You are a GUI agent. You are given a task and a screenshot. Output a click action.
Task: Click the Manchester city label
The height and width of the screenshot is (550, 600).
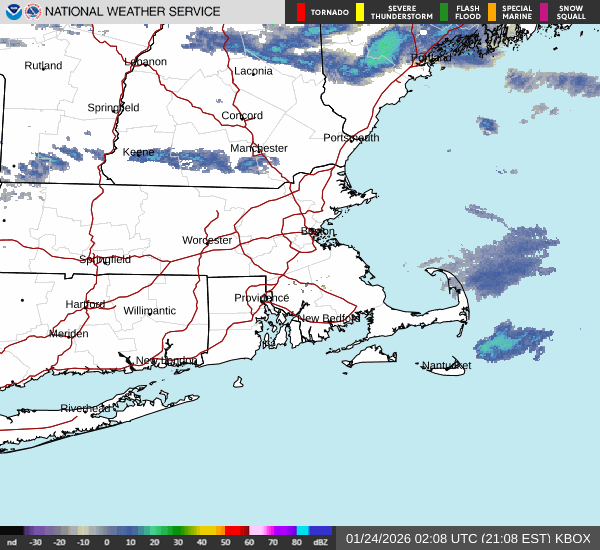[259, 148]
